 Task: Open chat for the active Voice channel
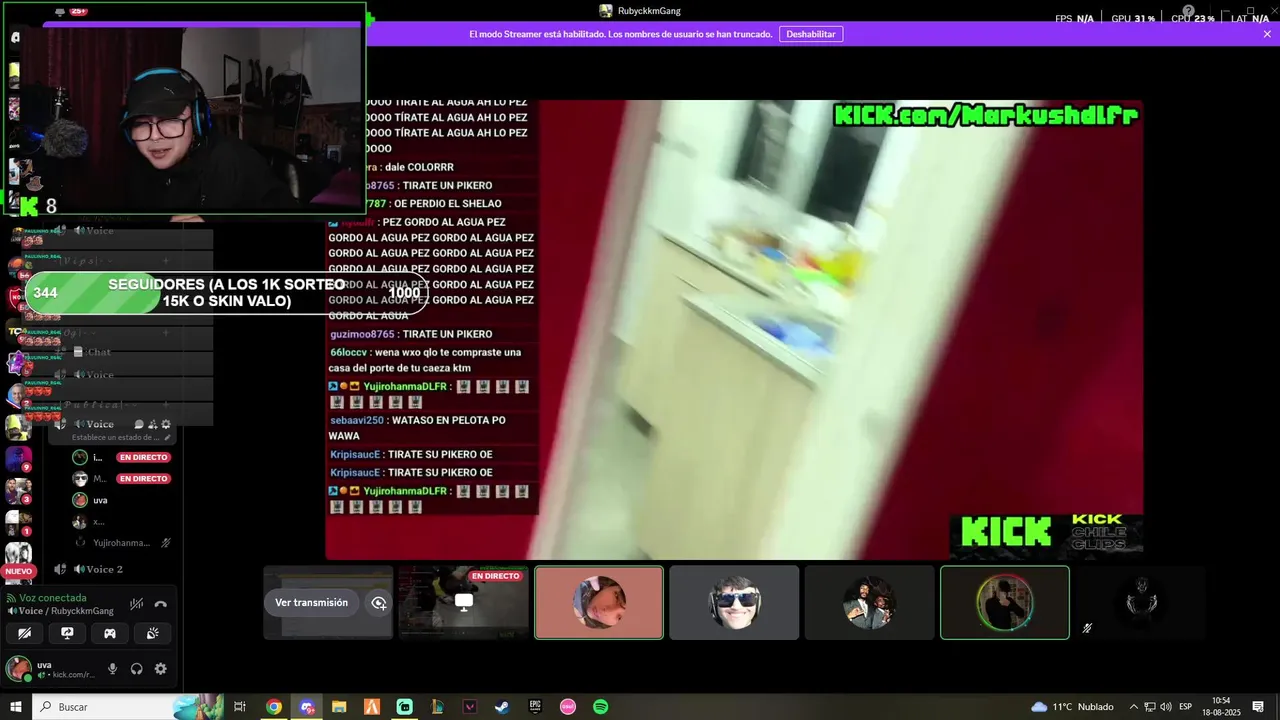tap(139, 424)
